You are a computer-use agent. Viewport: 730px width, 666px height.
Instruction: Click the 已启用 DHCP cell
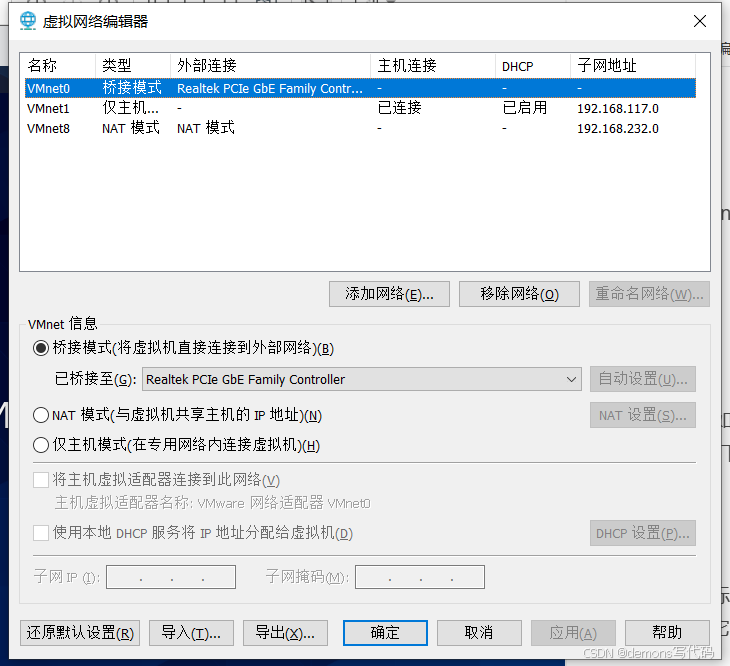525,108
